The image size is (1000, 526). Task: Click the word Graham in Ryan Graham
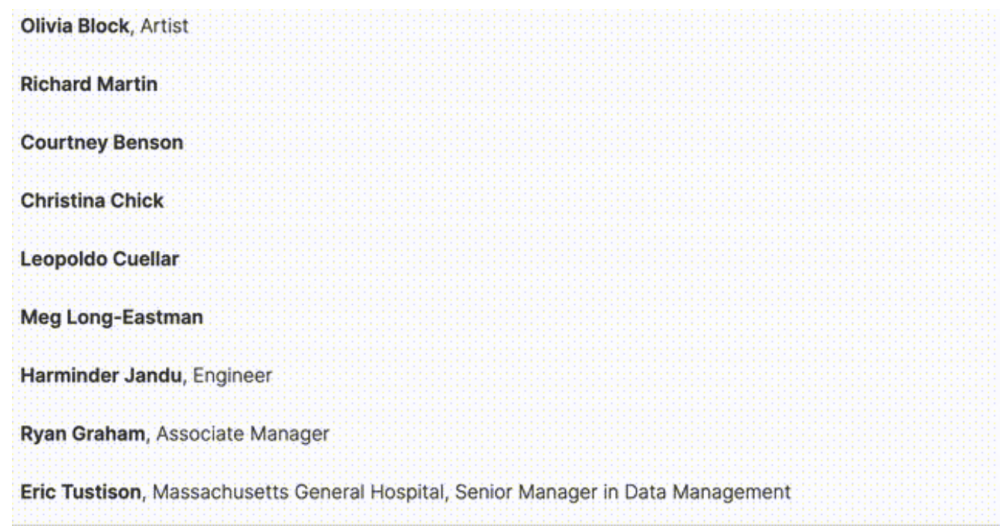tap(109, 434)
